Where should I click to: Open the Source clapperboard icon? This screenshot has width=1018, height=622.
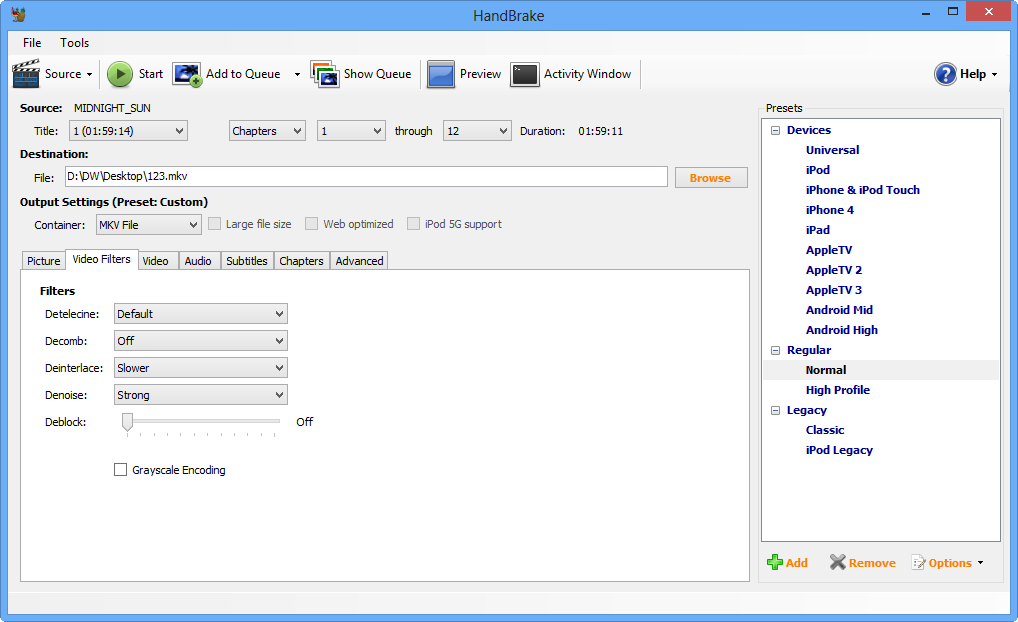26,74
